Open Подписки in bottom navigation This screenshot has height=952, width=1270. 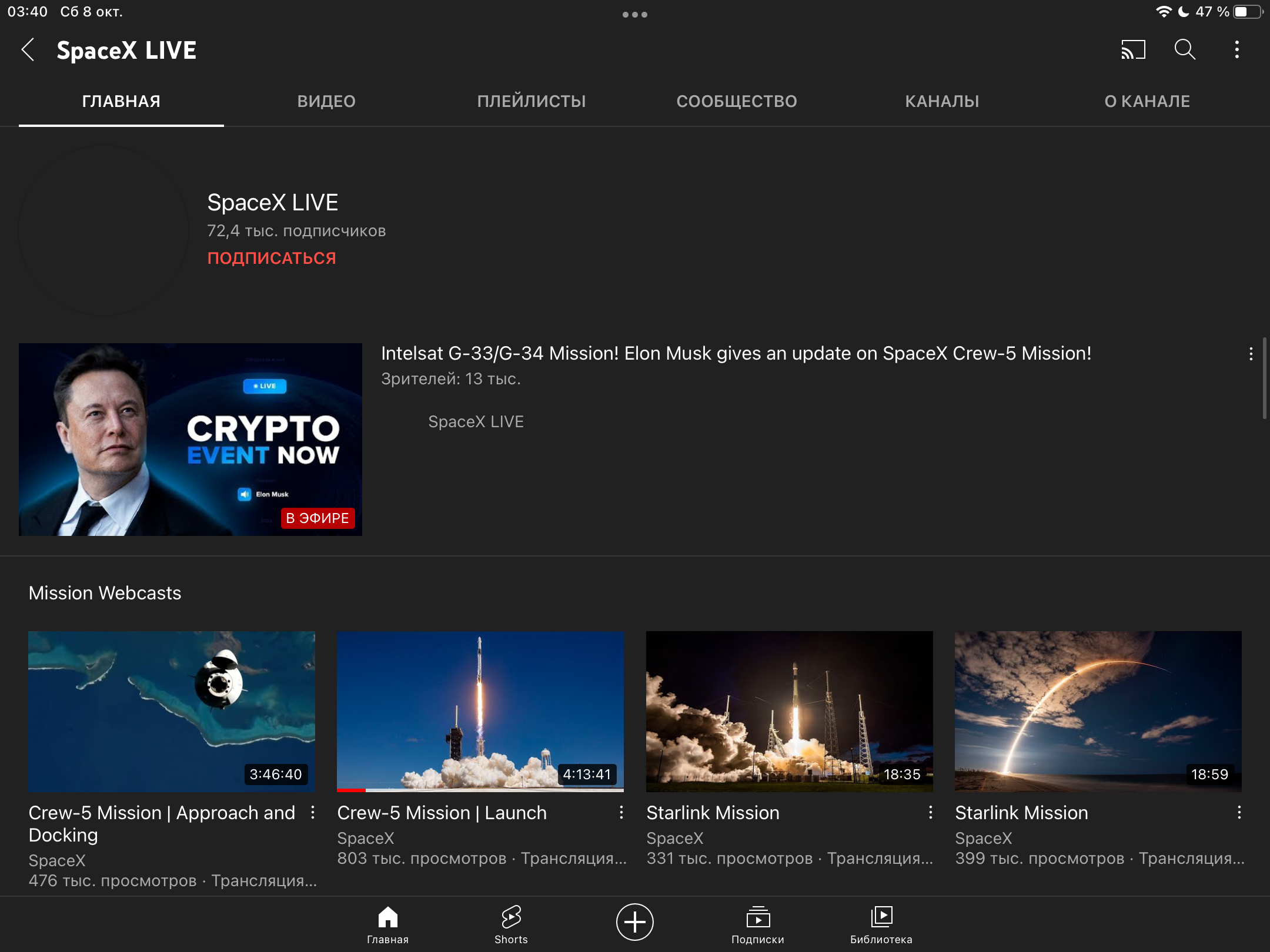coord(758,924)
